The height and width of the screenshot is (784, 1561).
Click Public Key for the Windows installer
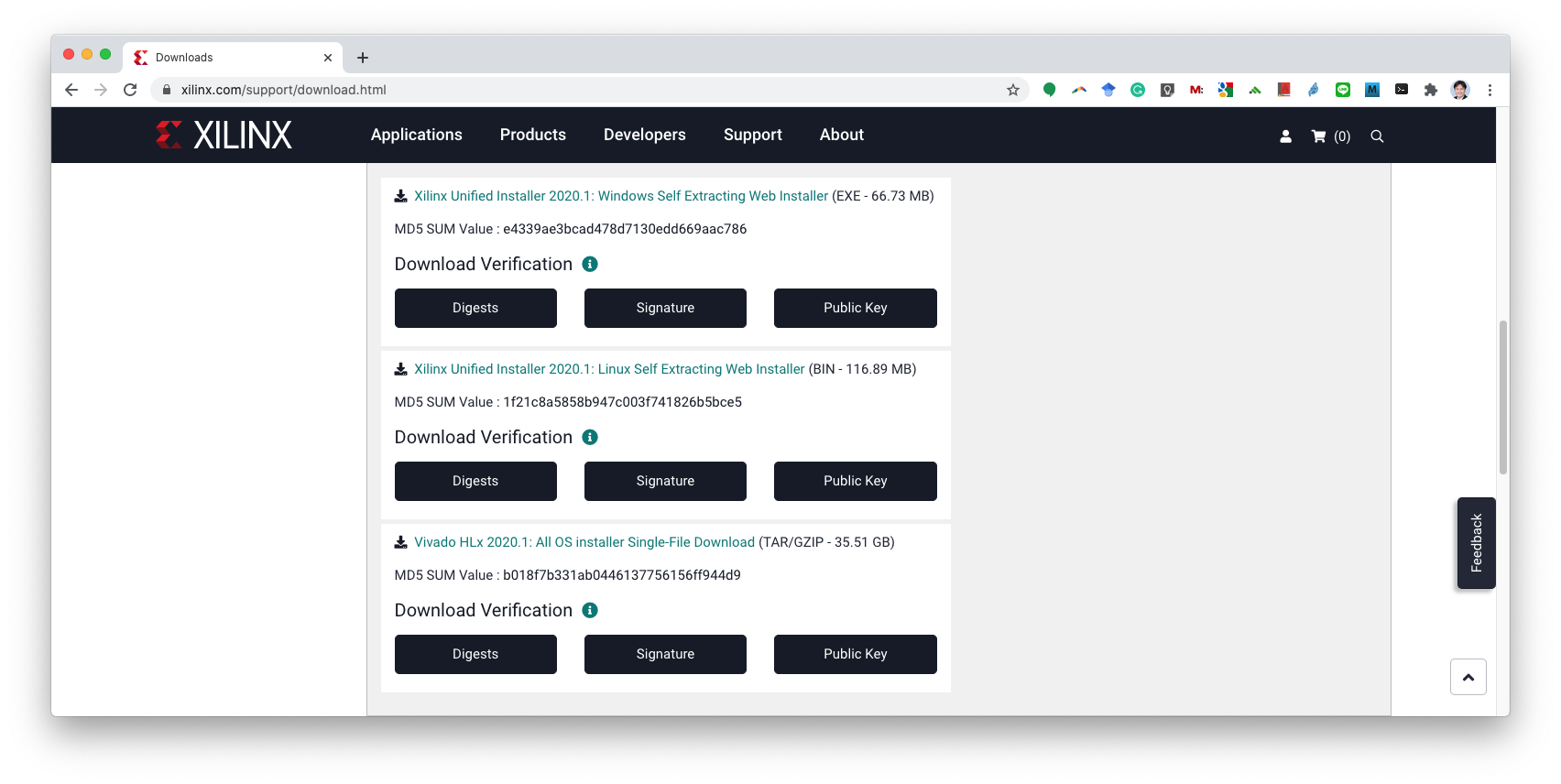tap(856, 308)
